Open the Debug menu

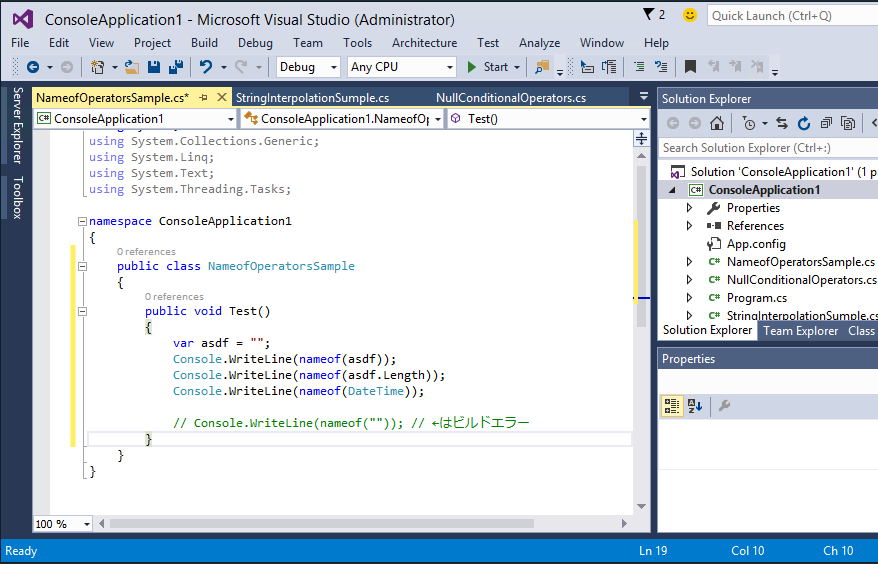coord(255,43)
